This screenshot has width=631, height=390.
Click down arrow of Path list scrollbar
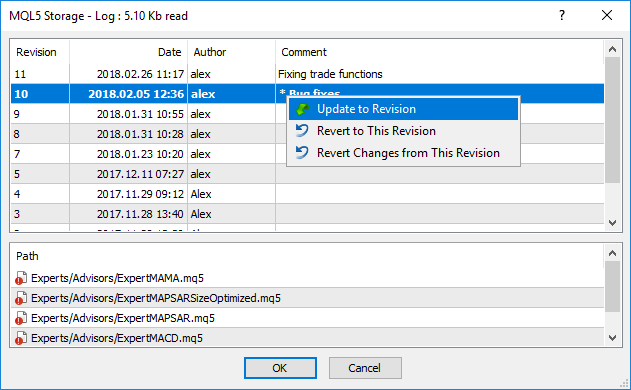(612, 338)
